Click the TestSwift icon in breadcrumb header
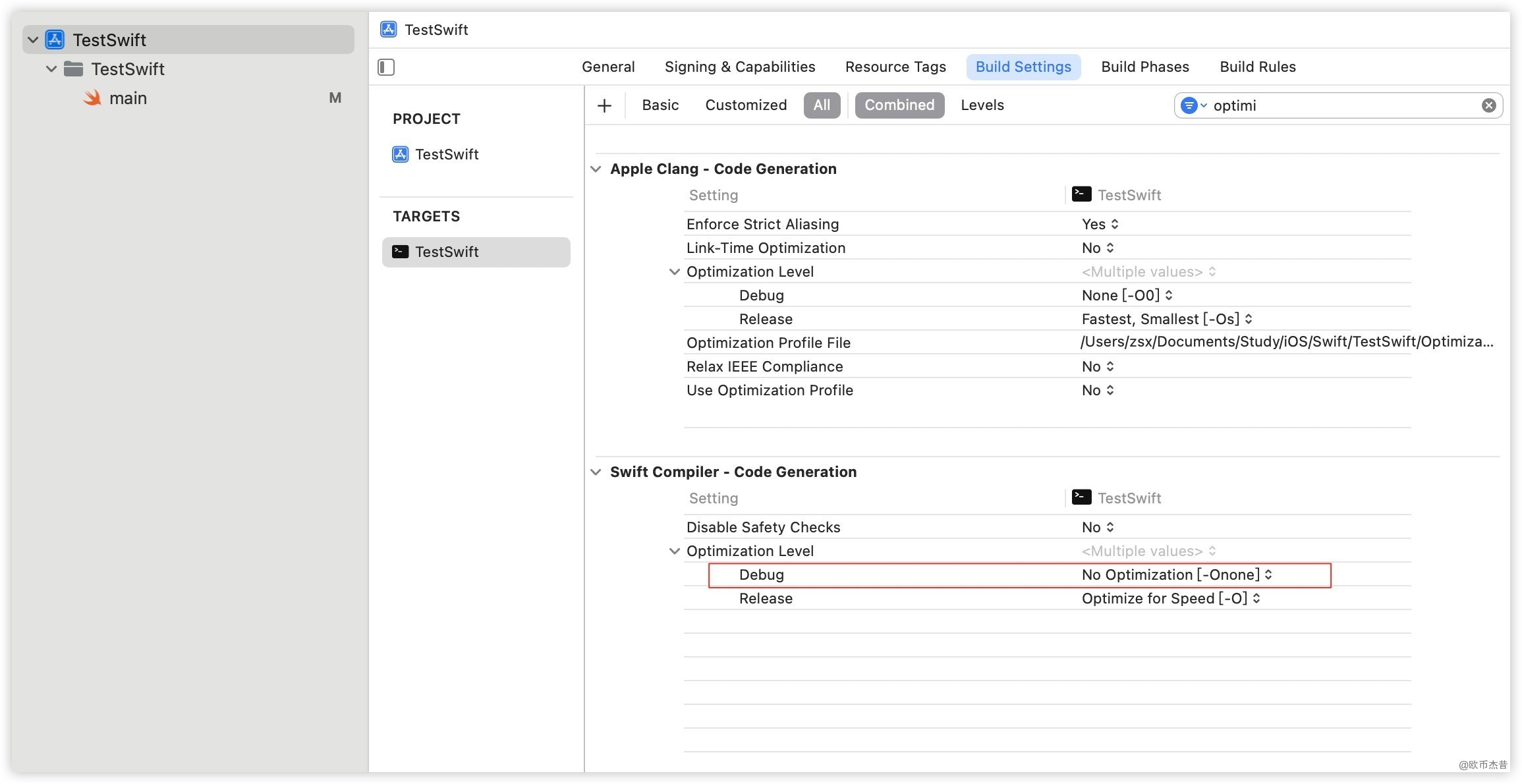This screenshot has height=784, width=1522. click(x=389, y=30)
